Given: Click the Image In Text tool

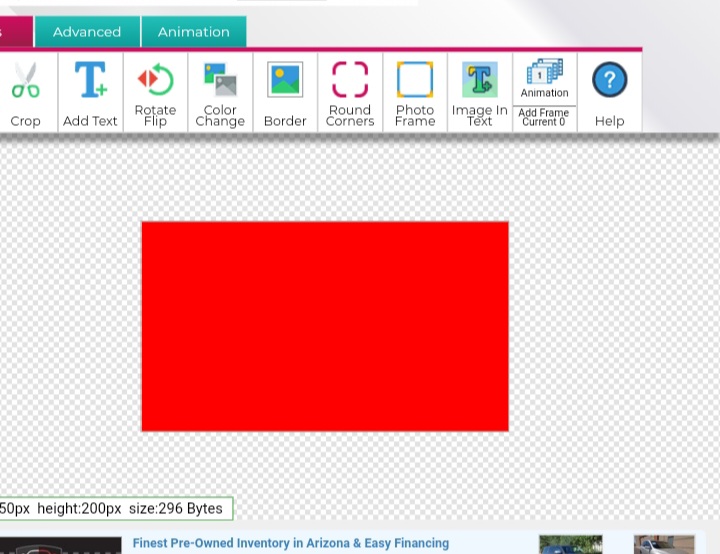Looking at the screenshot, I should tap(480, 93).
